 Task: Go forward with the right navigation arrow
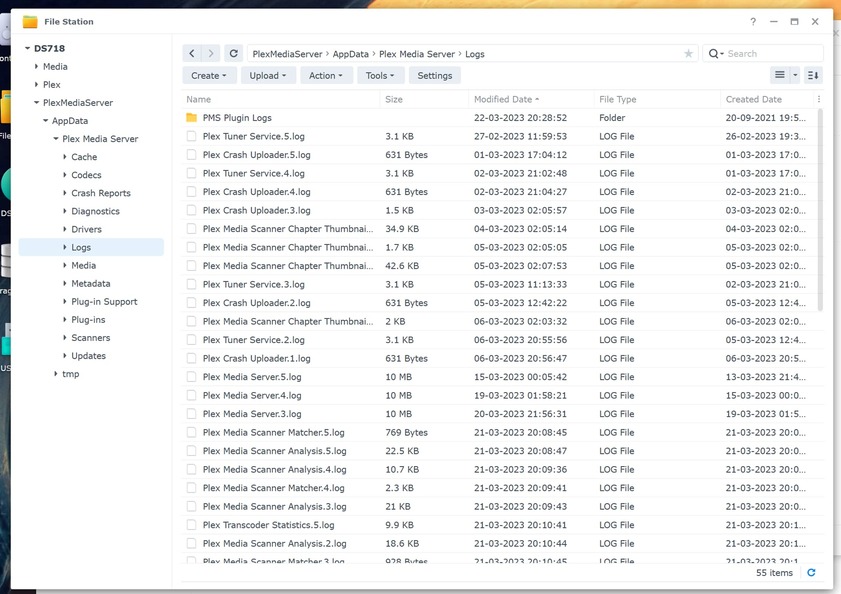coord(211,54)
